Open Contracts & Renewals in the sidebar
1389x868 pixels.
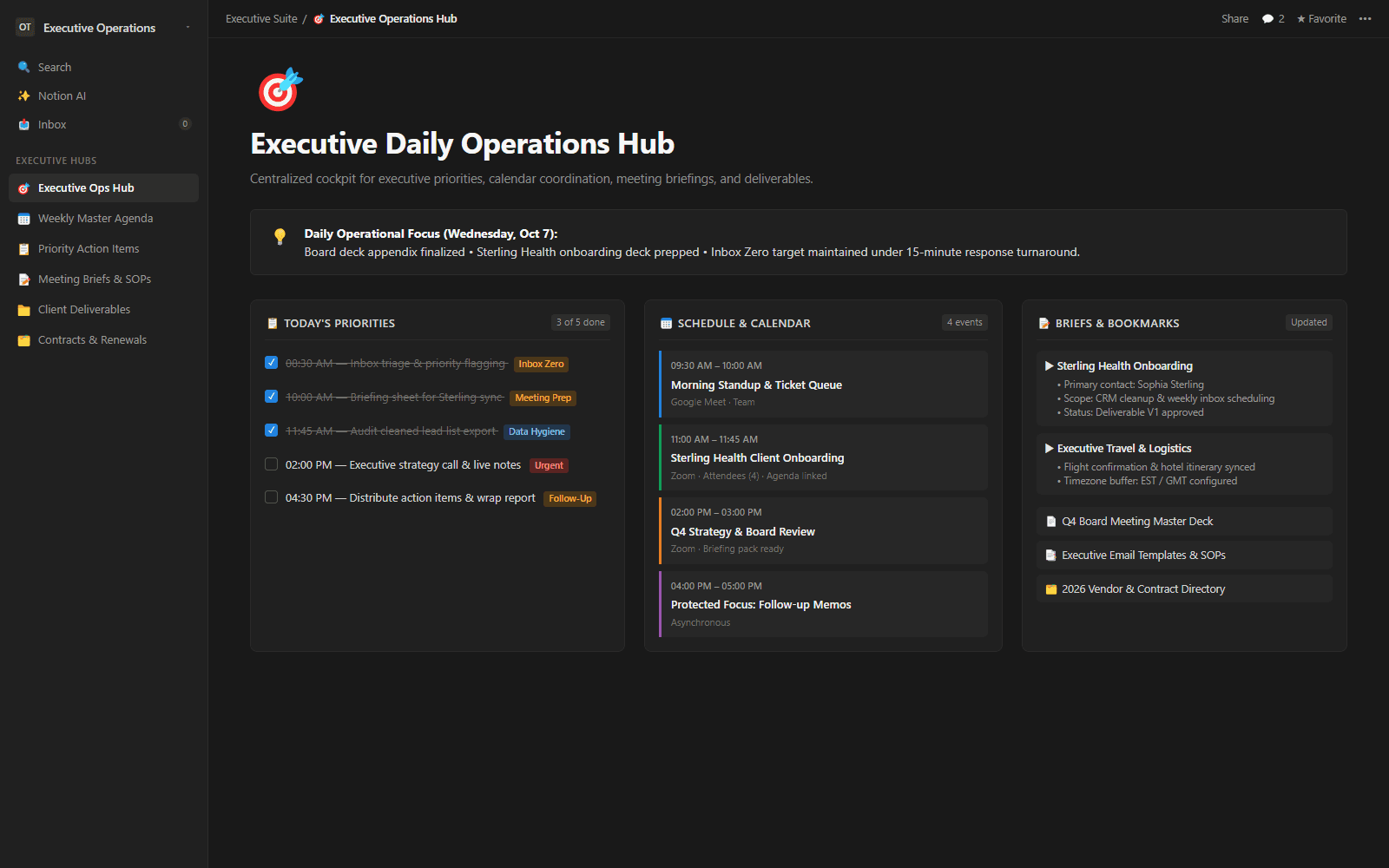(103, 340)
